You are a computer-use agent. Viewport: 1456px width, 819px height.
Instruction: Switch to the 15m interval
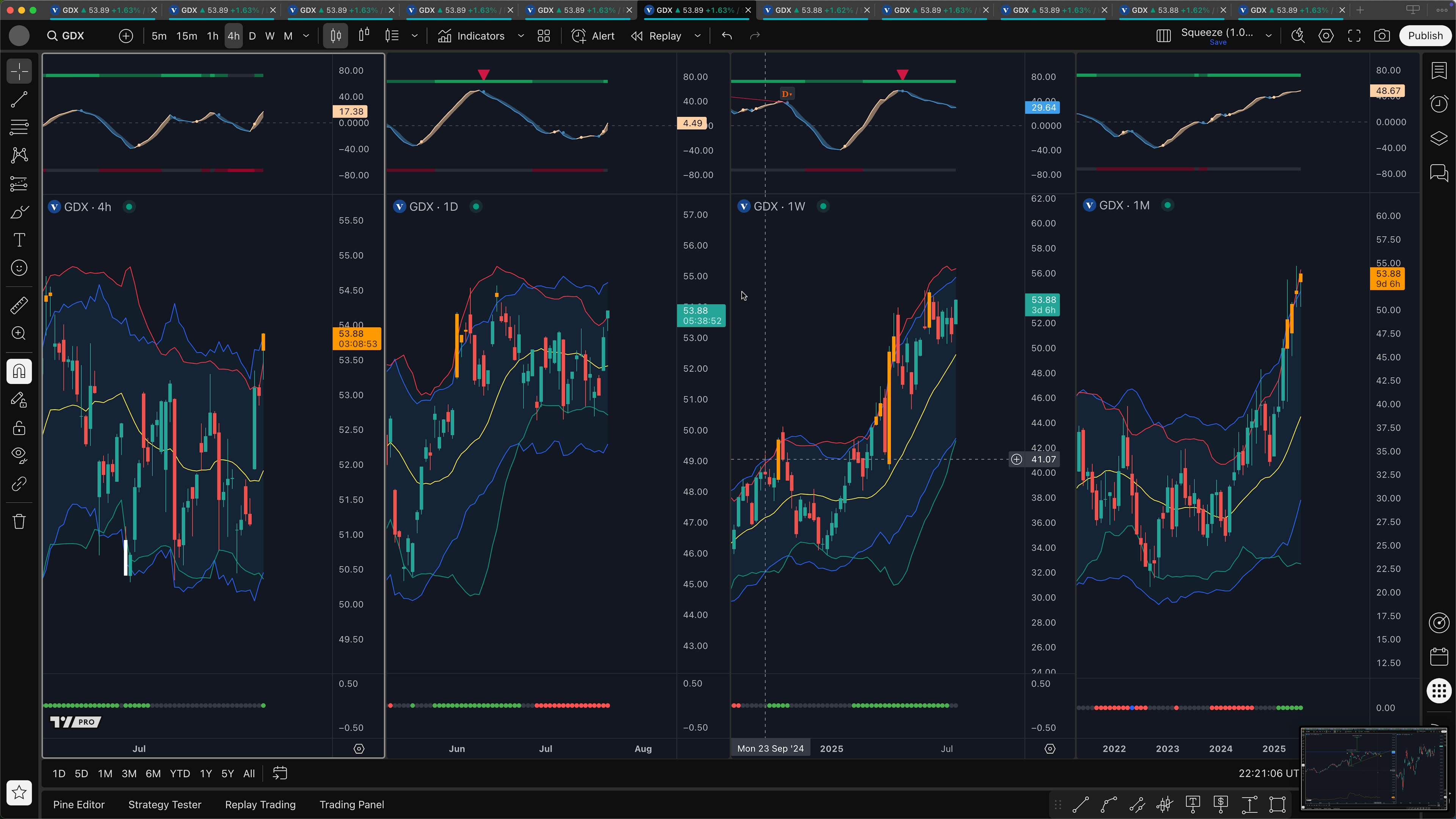[187, 36]
